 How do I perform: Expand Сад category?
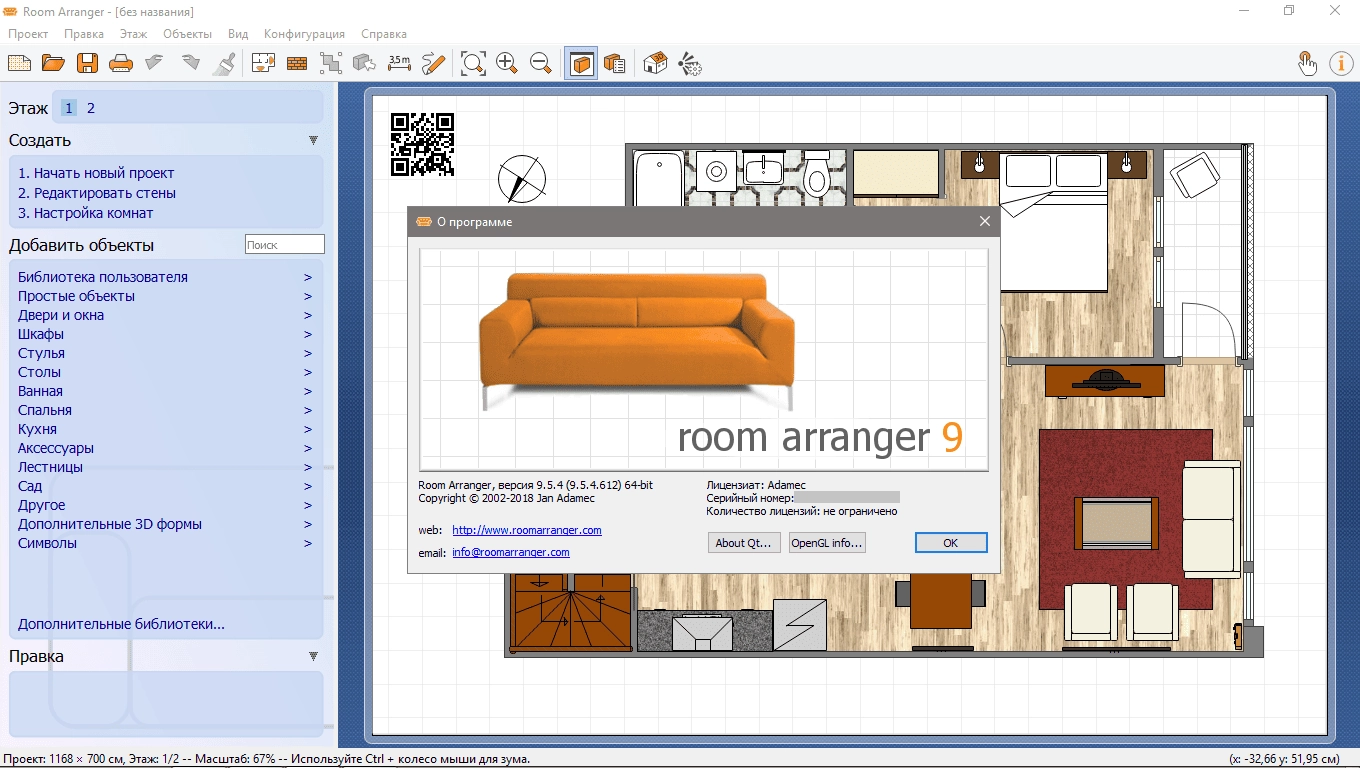click(x=165, y=486)
